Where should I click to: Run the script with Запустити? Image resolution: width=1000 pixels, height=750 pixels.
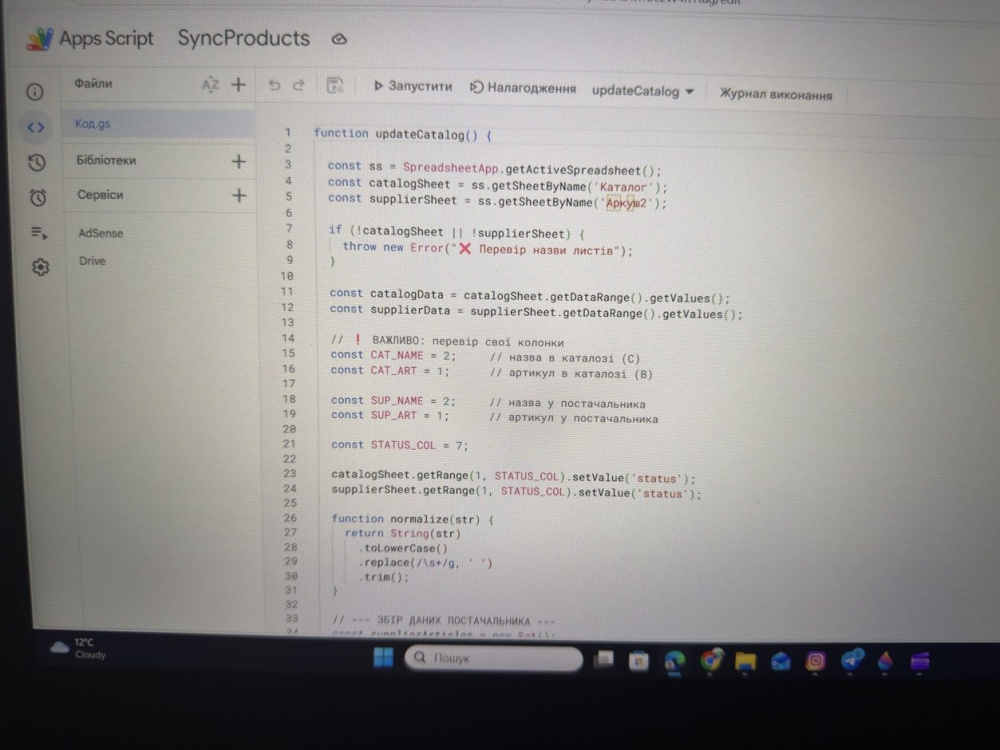tap(413, 86)
